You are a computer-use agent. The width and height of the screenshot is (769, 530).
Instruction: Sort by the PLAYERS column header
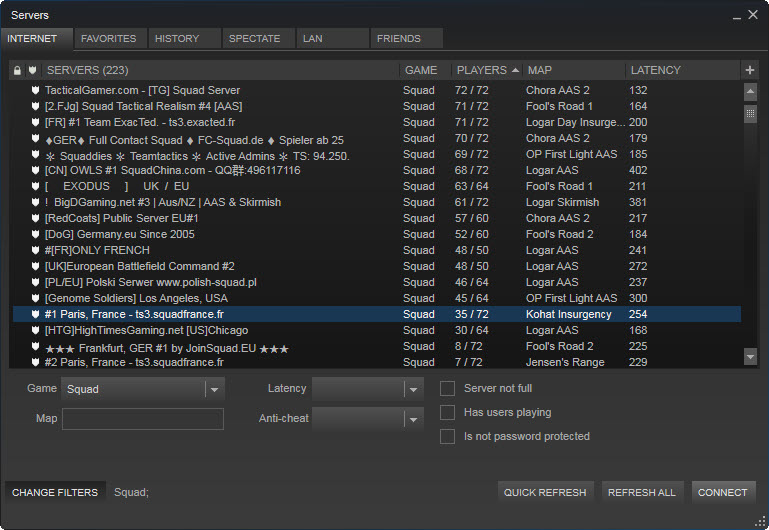coord(487,70)
